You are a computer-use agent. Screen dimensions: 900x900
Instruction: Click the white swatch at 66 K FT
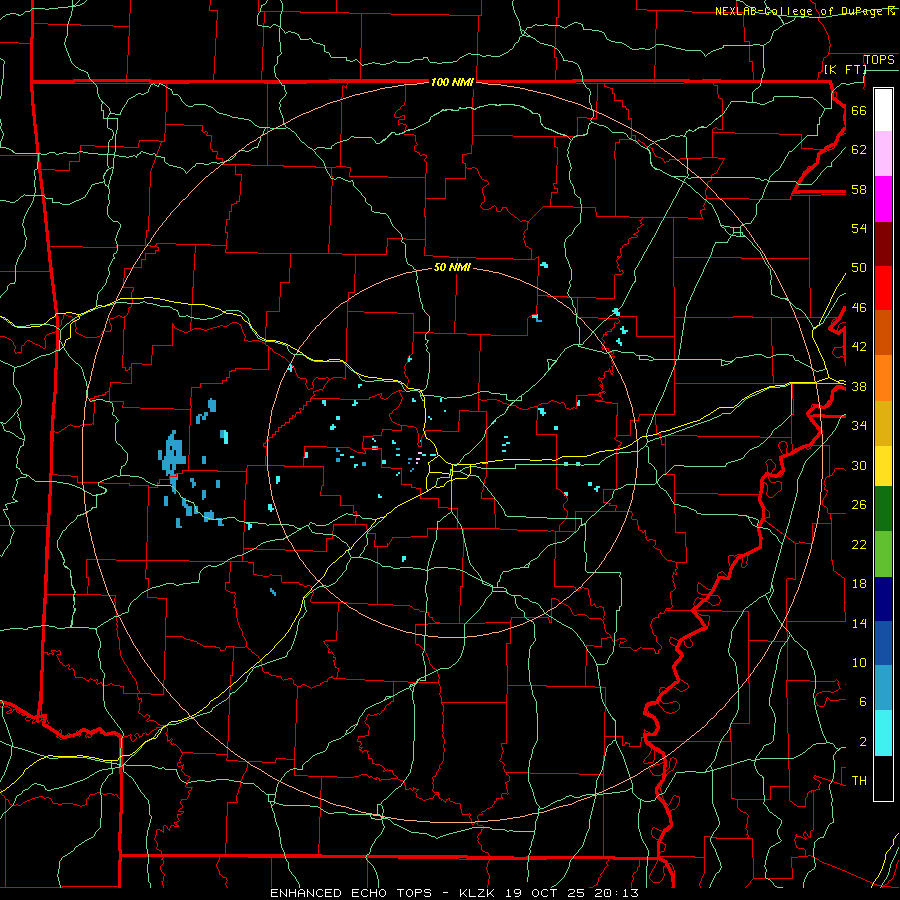883,110
